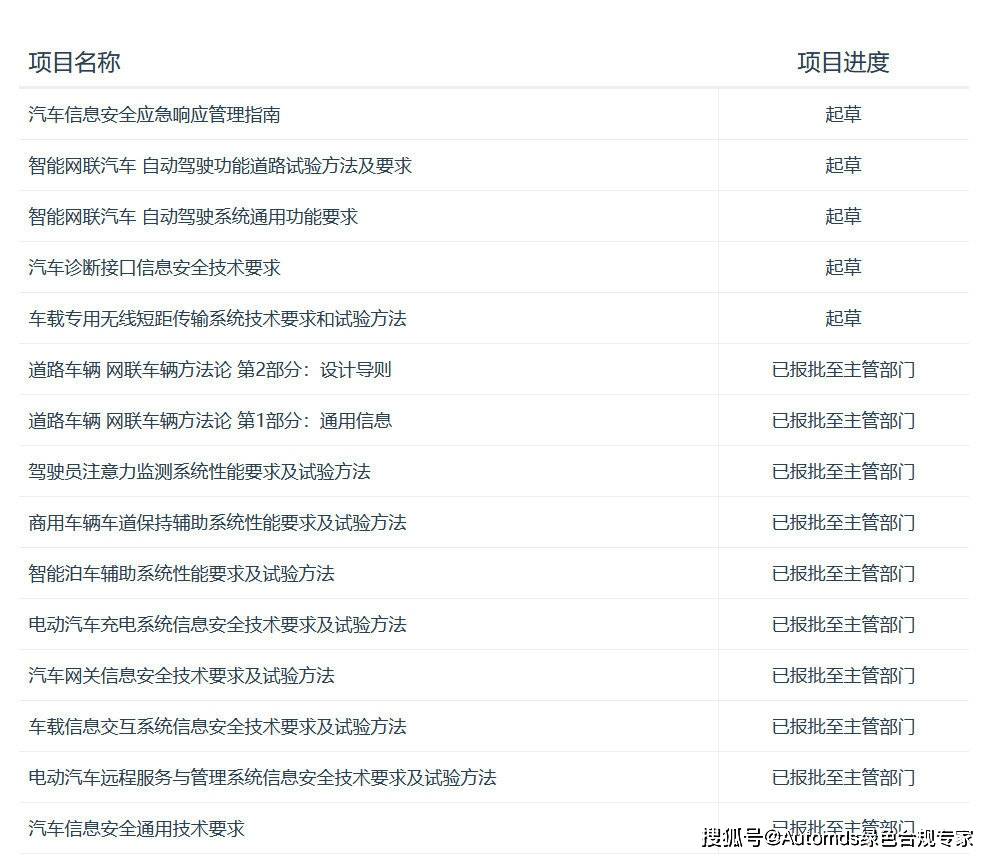Open 网联车辆方法论 第1部分：通用信息

(210, 421)
